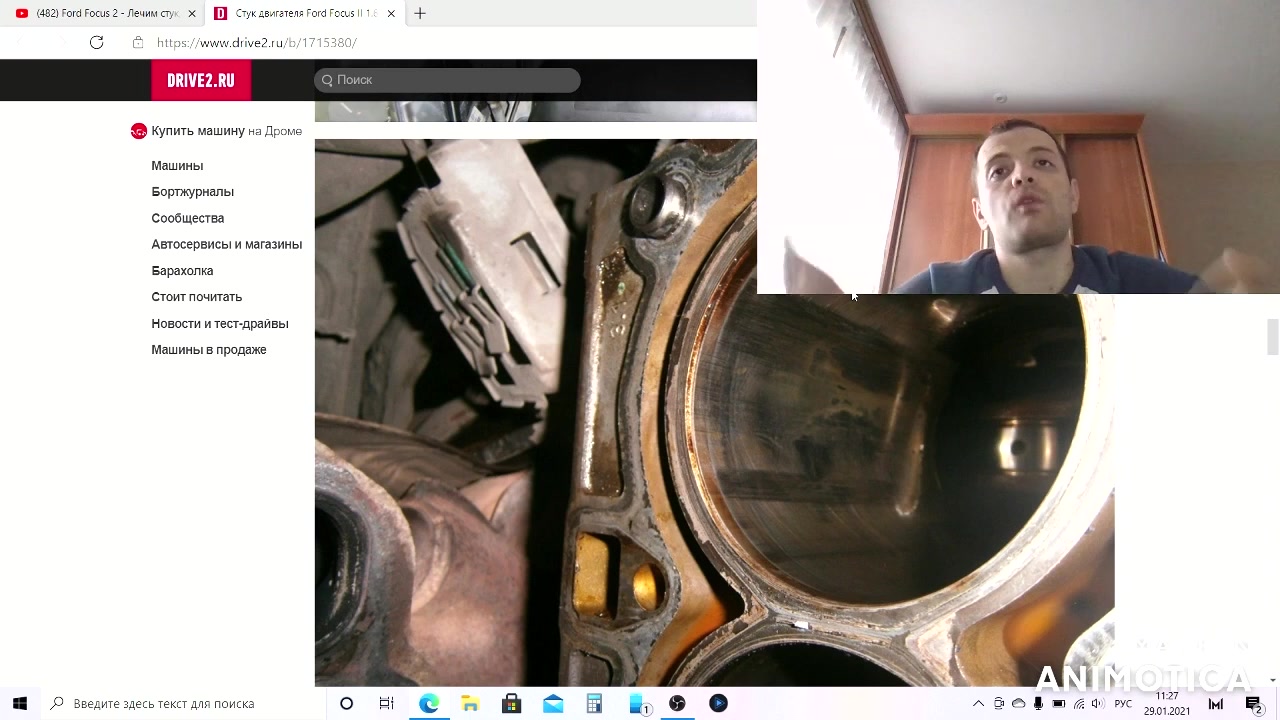This screenshot has width=1280, height=720.
Task: Open the phone app icon with badge 1
Action: (636, 703)
